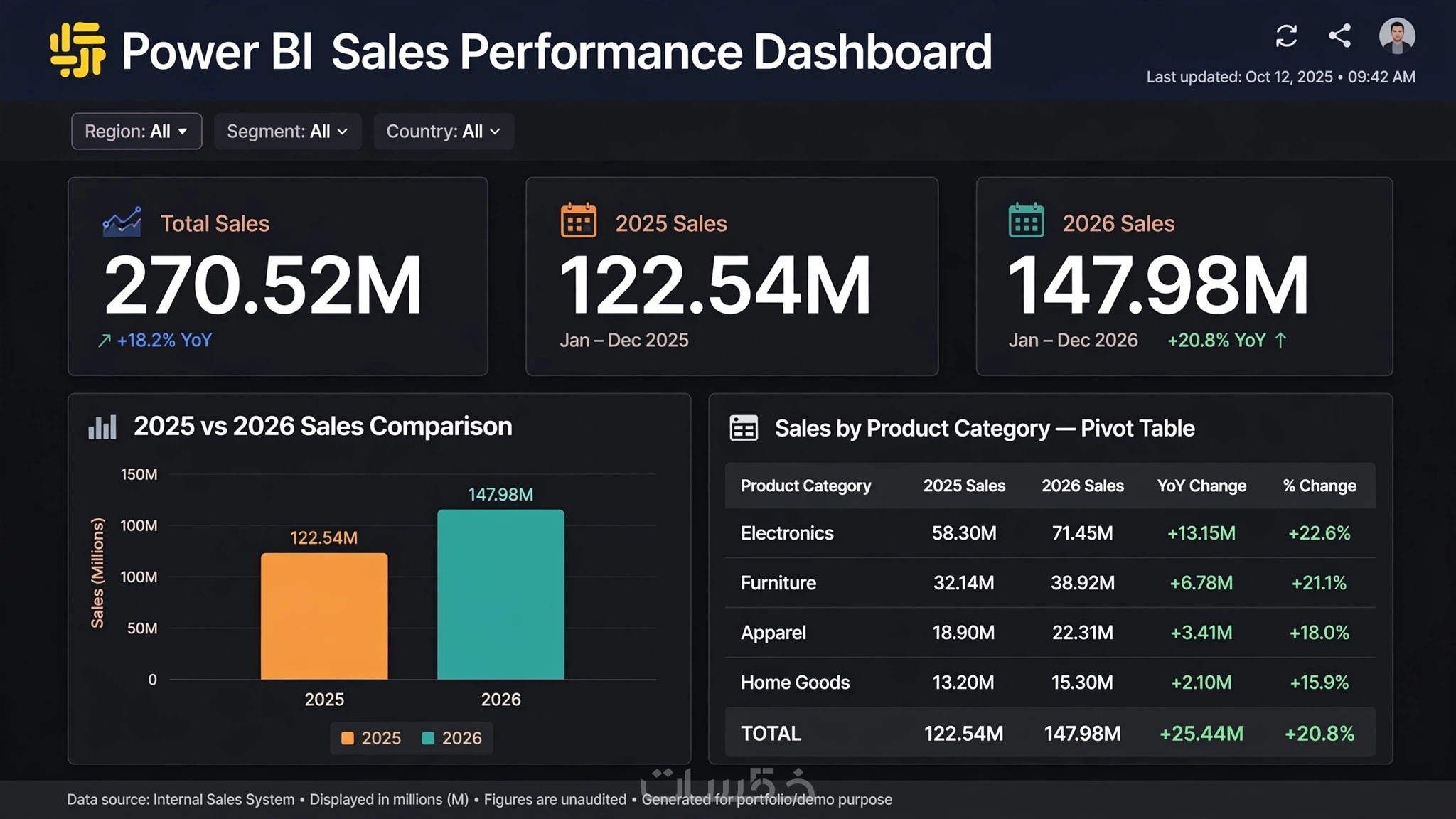Click the +20.8% value in TOTAL row
This screenshot has height=819, width=1456.
click(x=1319, y=733)
